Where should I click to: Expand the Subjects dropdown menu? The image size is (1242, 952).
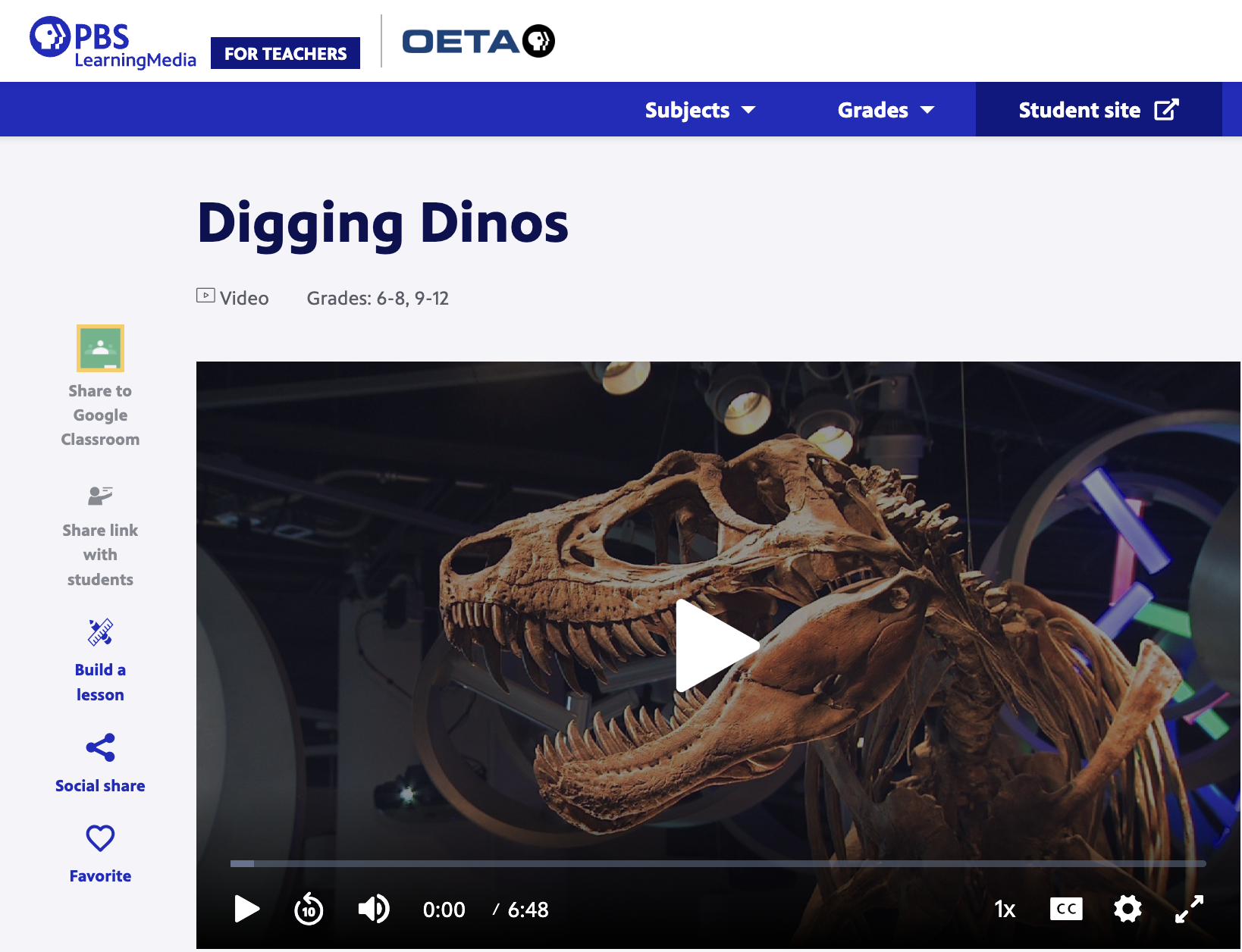coord(701,110)
